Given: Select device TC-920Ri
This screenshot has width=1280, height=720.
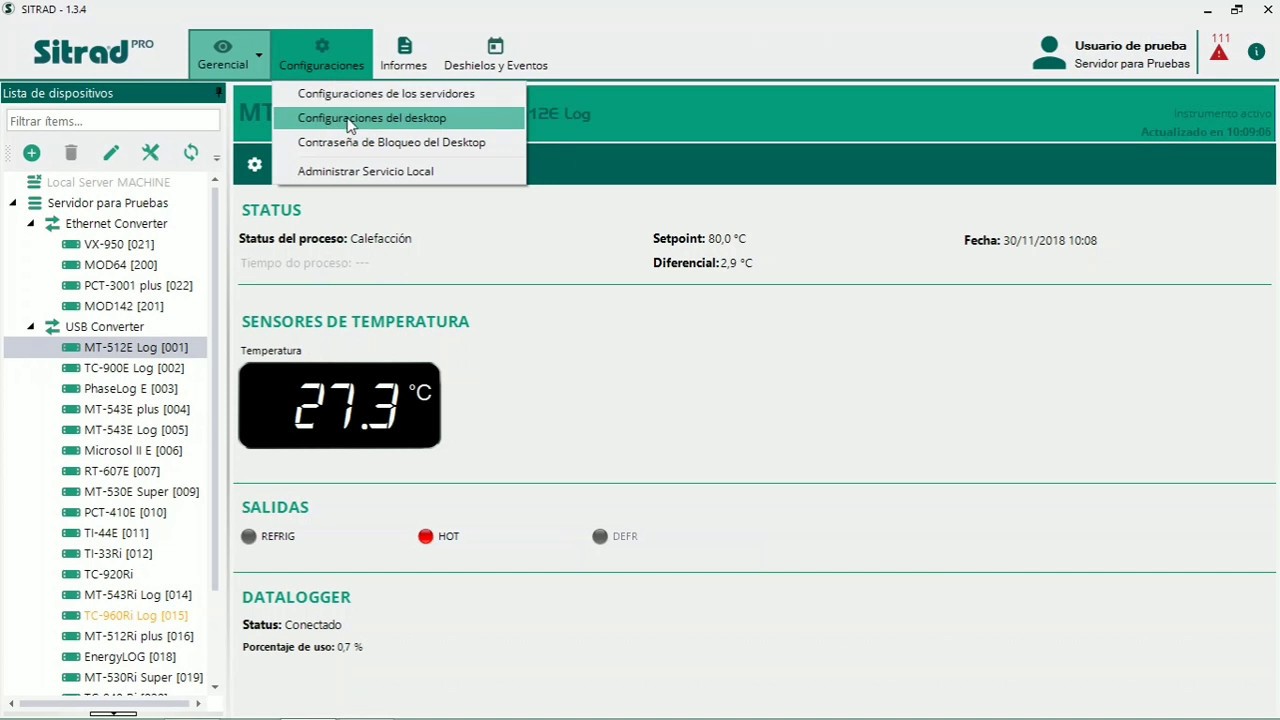Looking at the screenshot, I should [108, 574].
